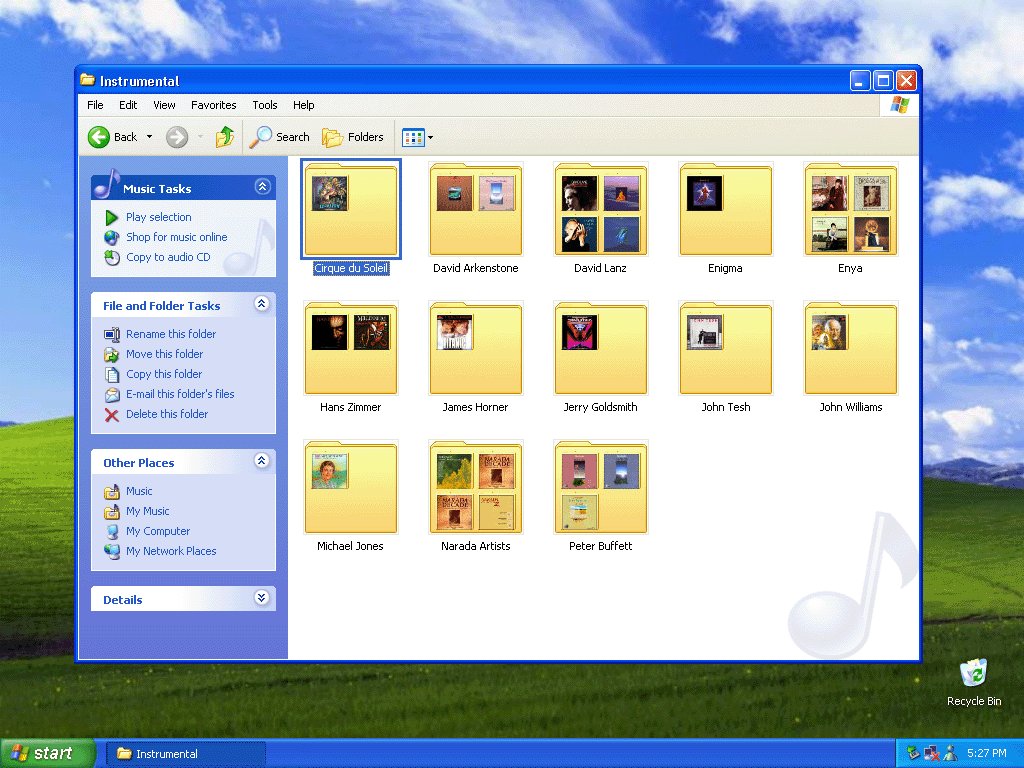Open the Edit menu

point(128,105)
